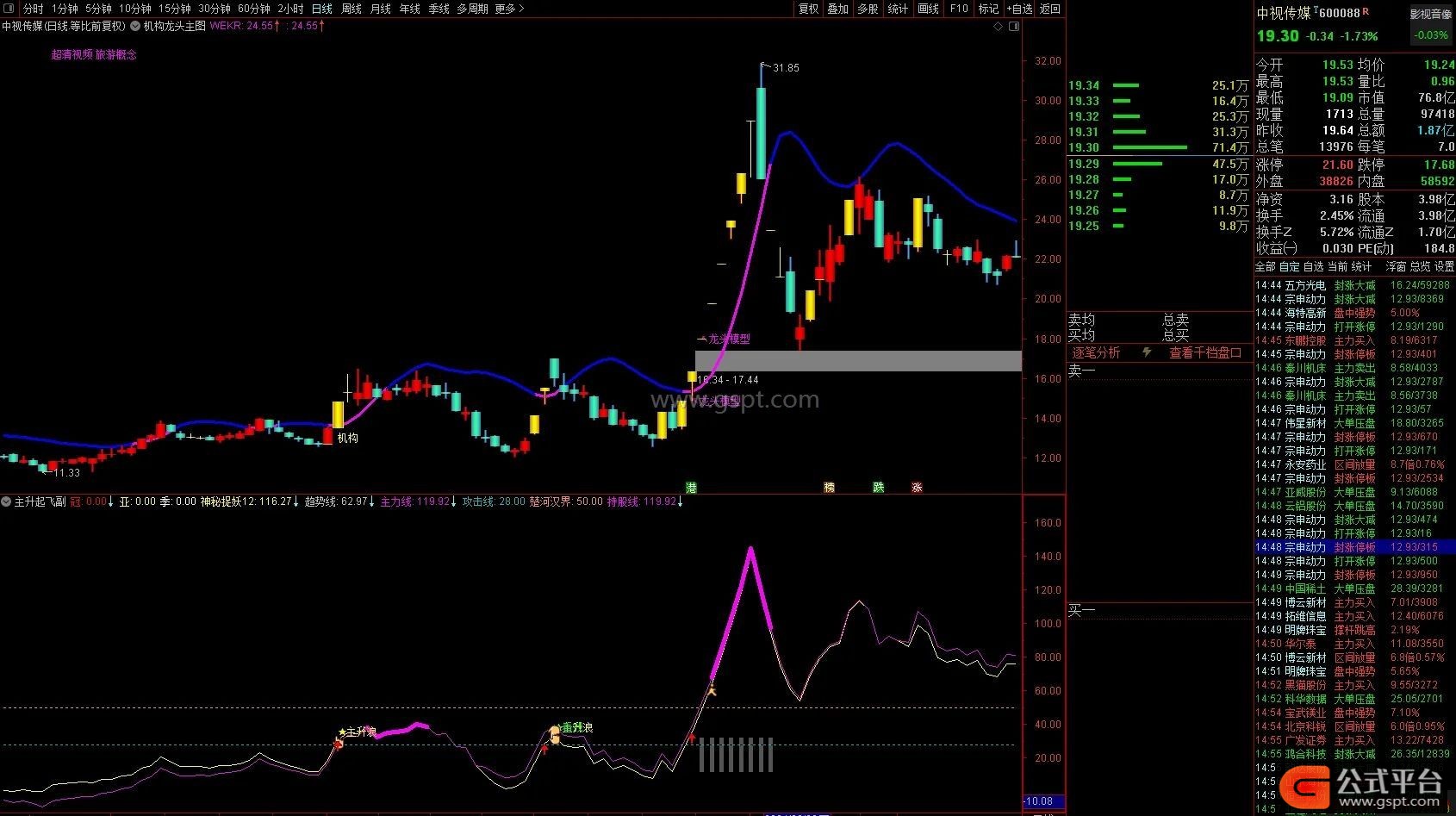
Task: Expand the 机构龙头主图 indicator dropdown
Action: (x=135, y=26)
